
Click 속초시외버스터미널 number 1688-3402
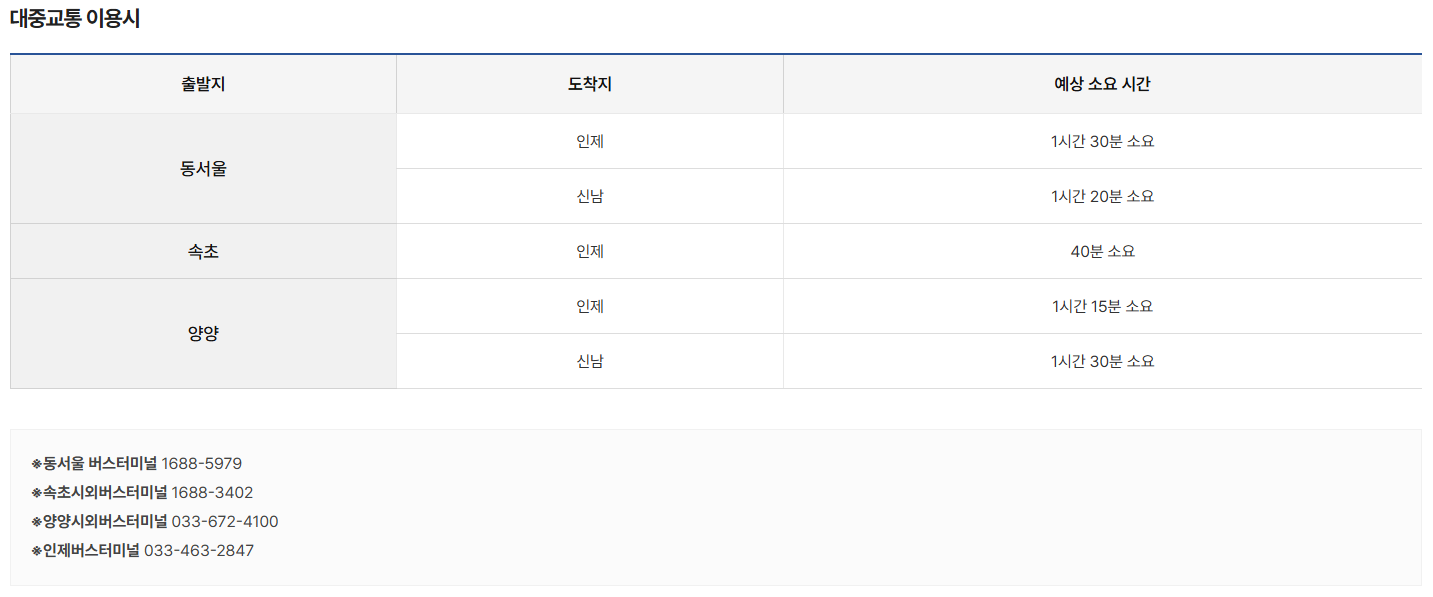(212, 493)
